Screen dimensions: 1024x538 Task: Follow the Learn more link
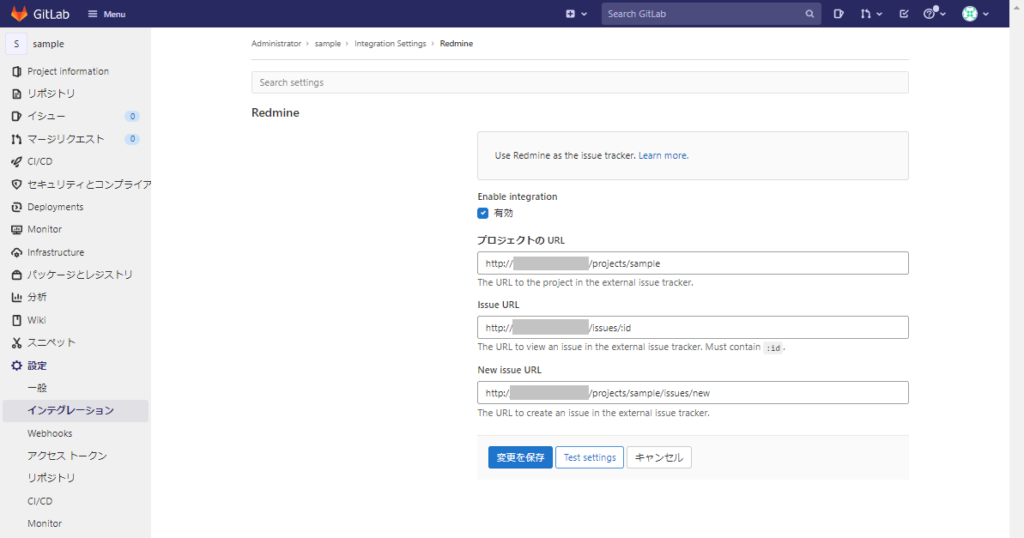click(x=663, y=155)
